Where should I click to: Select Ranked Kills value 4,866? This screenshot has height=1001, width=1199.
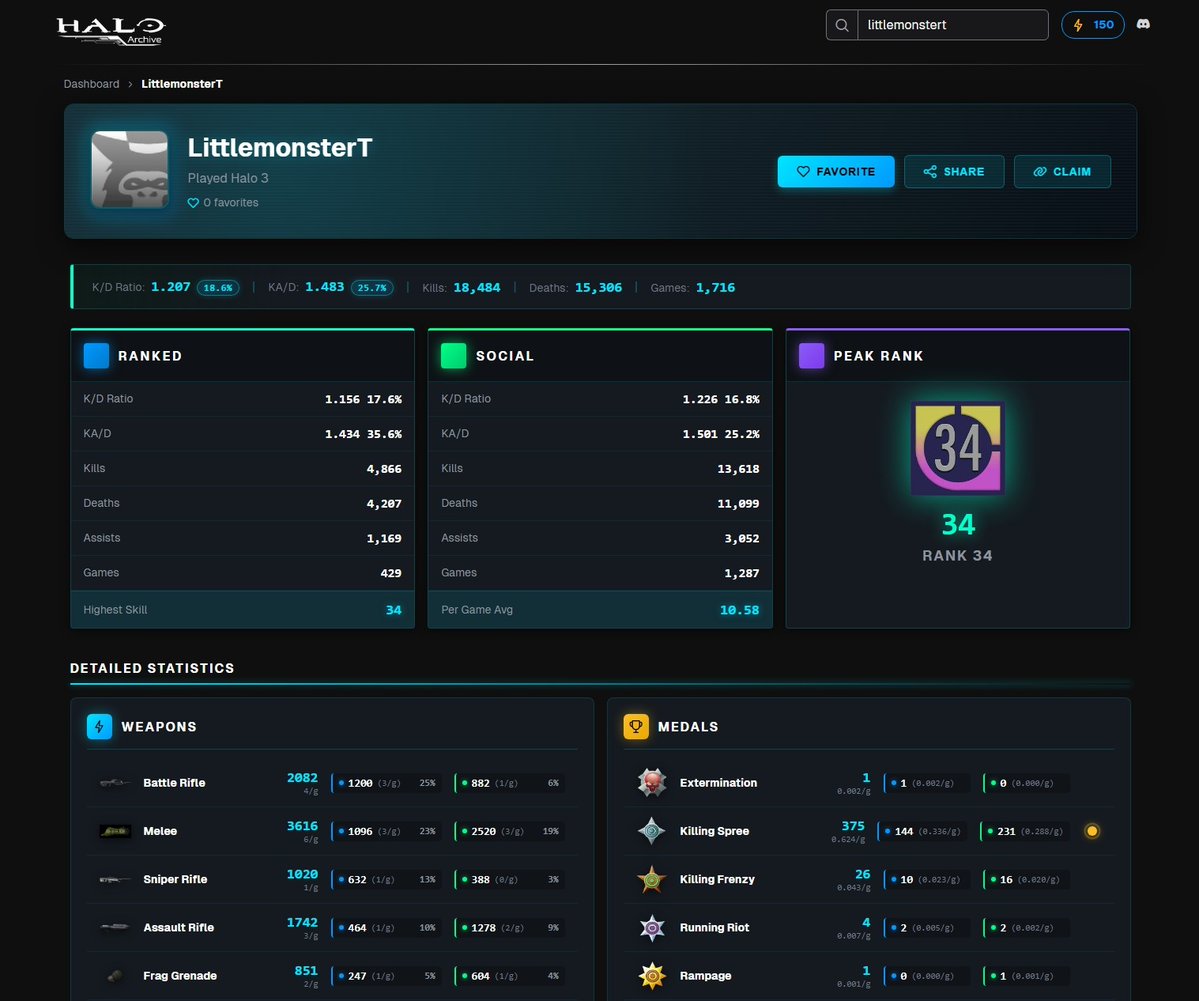(x=384, y=469)
